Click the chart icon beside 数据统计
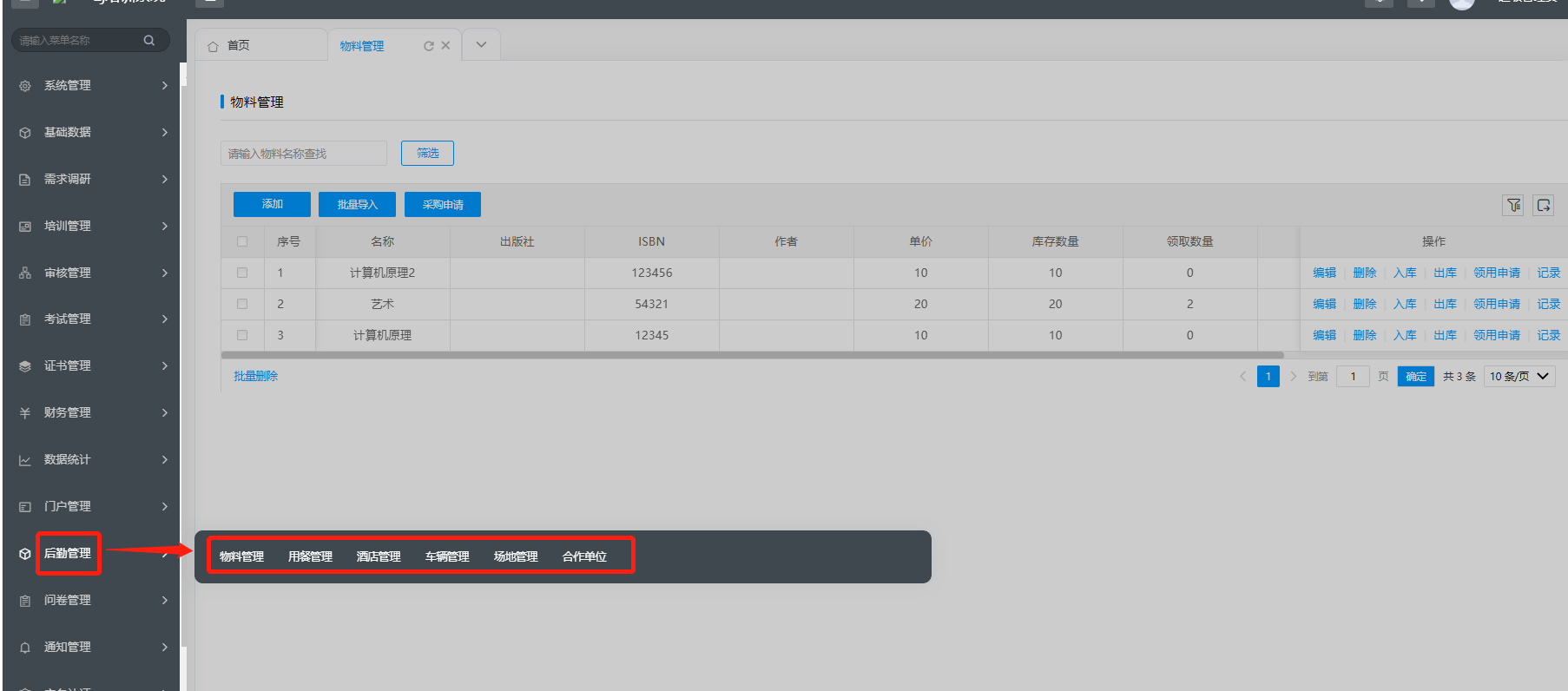Screen dimensions: 1568x691 (x=25, y=460)
